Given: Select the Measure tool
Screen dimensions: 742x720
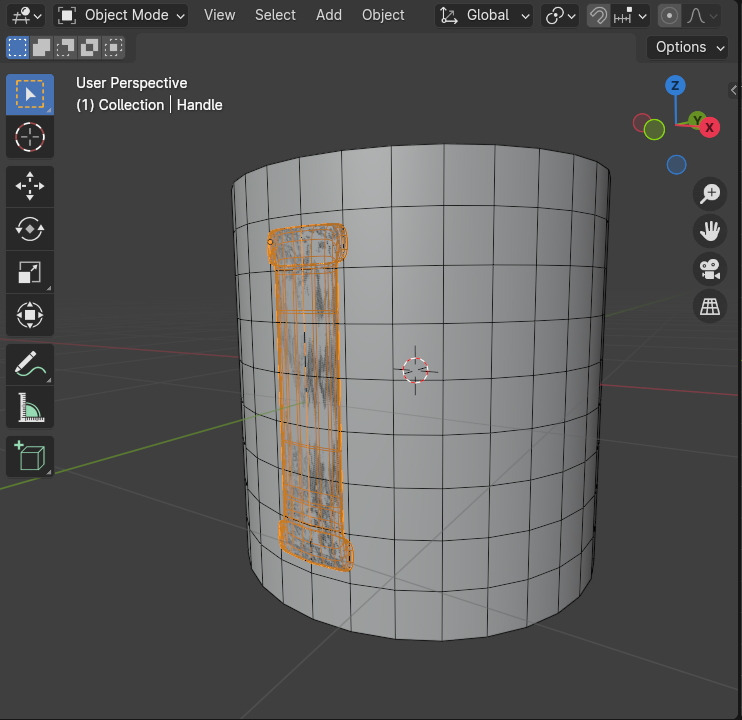Looking at the screenshot, I should pyautogui.click(x=30, y=407).
